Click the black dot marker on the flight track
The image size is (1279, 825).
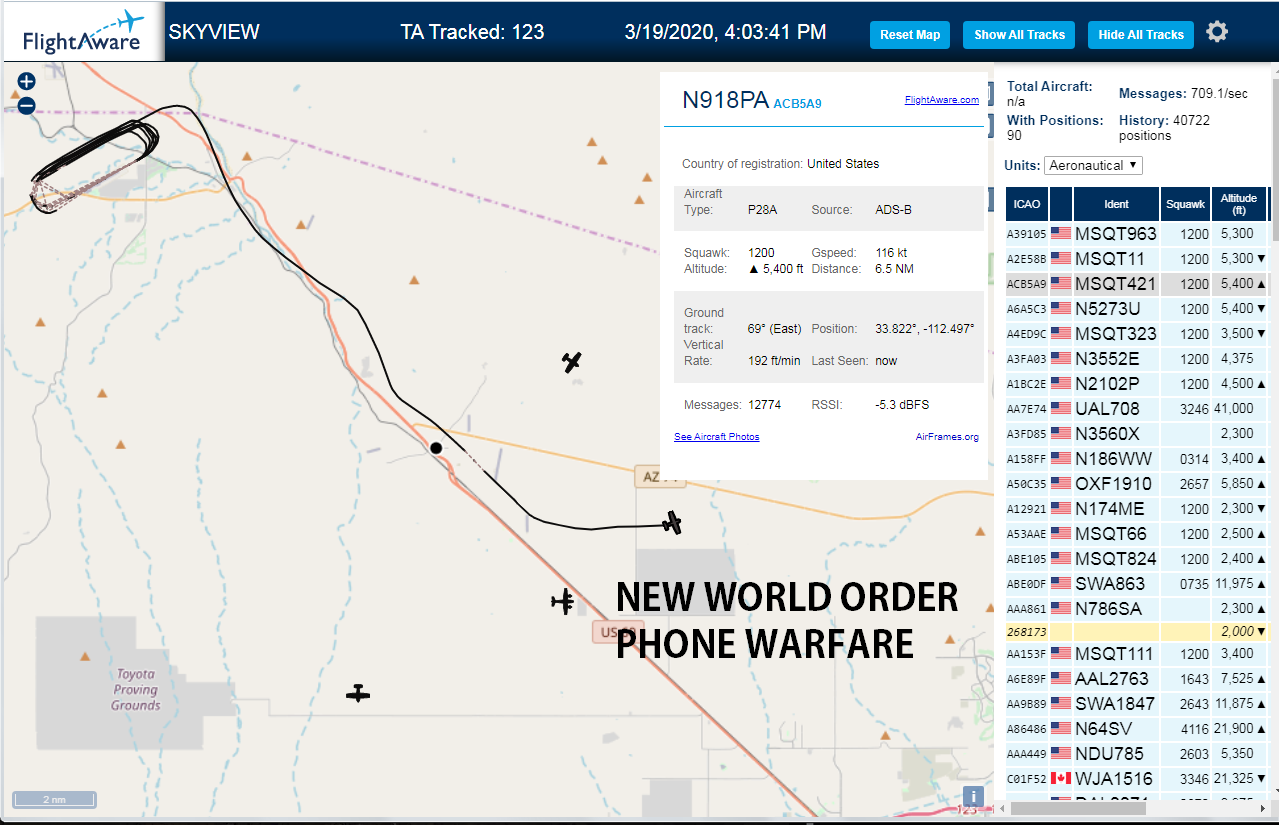coord(436,448)
